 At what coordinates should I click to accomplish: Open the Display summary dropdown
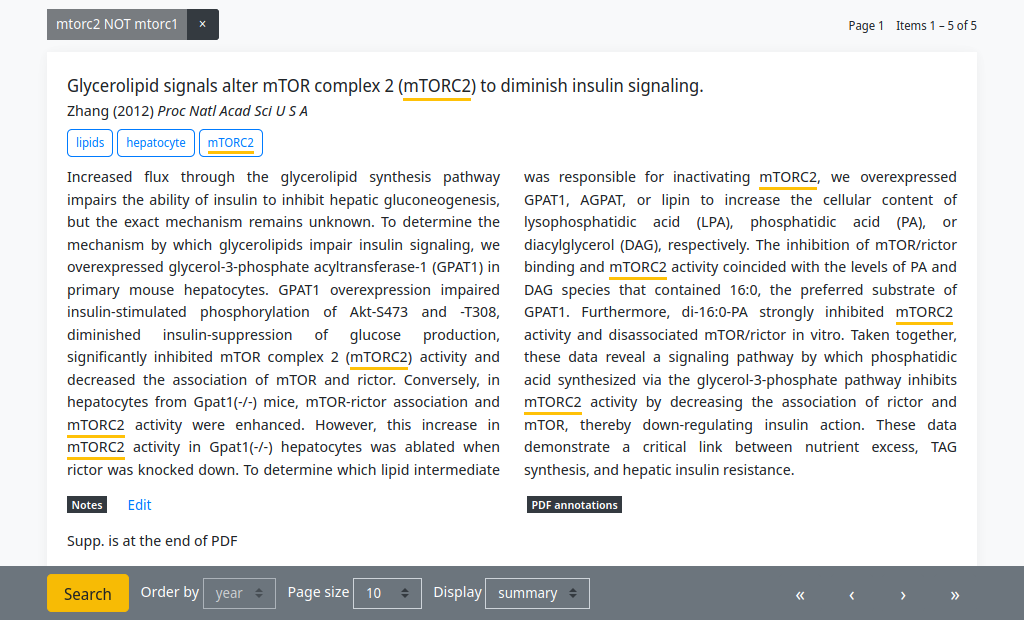(537, 593)
